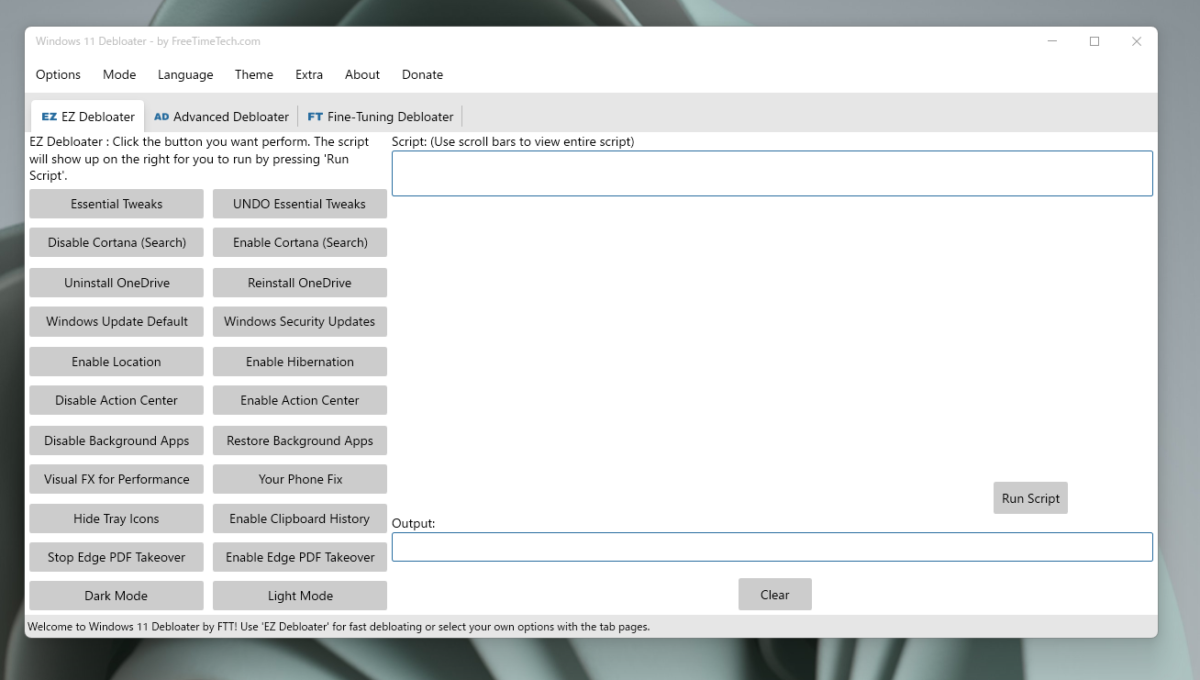Click Stop Edge PDF Takeover
1200x680 pixels.
(x=116, y=557)
